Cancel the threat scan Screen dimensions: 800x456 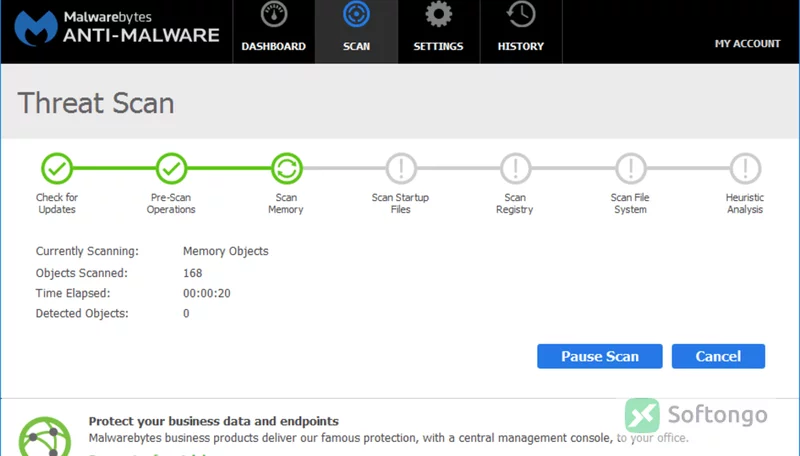718,356
